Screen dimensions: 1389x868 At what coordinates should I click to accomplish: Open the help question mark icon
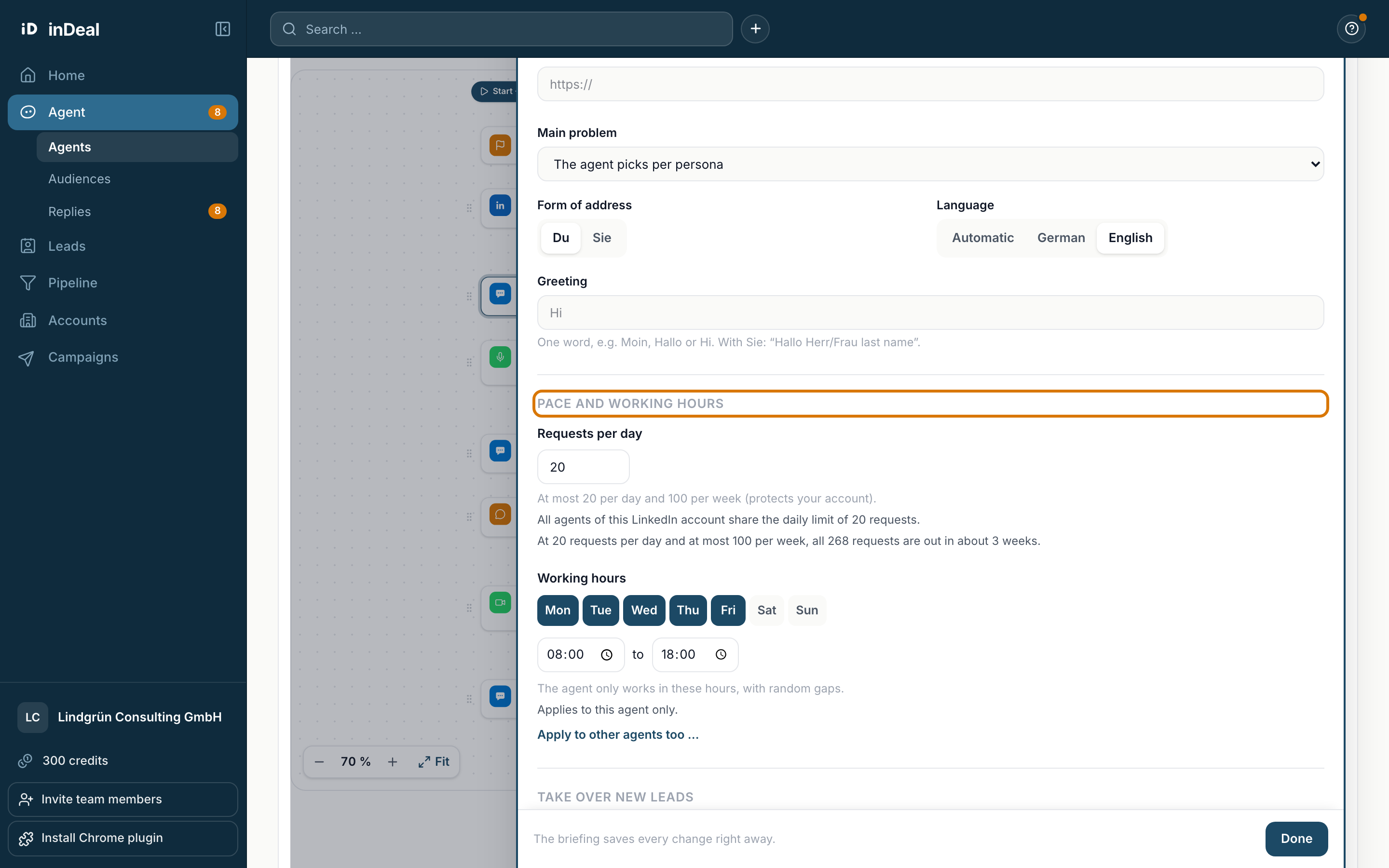pyautogui.click(x=1352, y=29)
